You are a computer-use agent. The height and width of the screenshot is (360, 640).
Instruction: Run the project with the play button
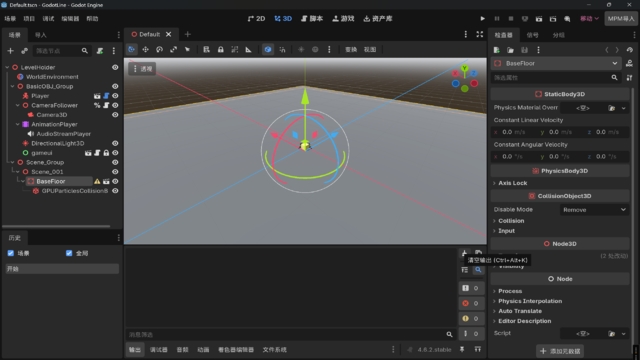pyautogui.click(x=482, y=19)
